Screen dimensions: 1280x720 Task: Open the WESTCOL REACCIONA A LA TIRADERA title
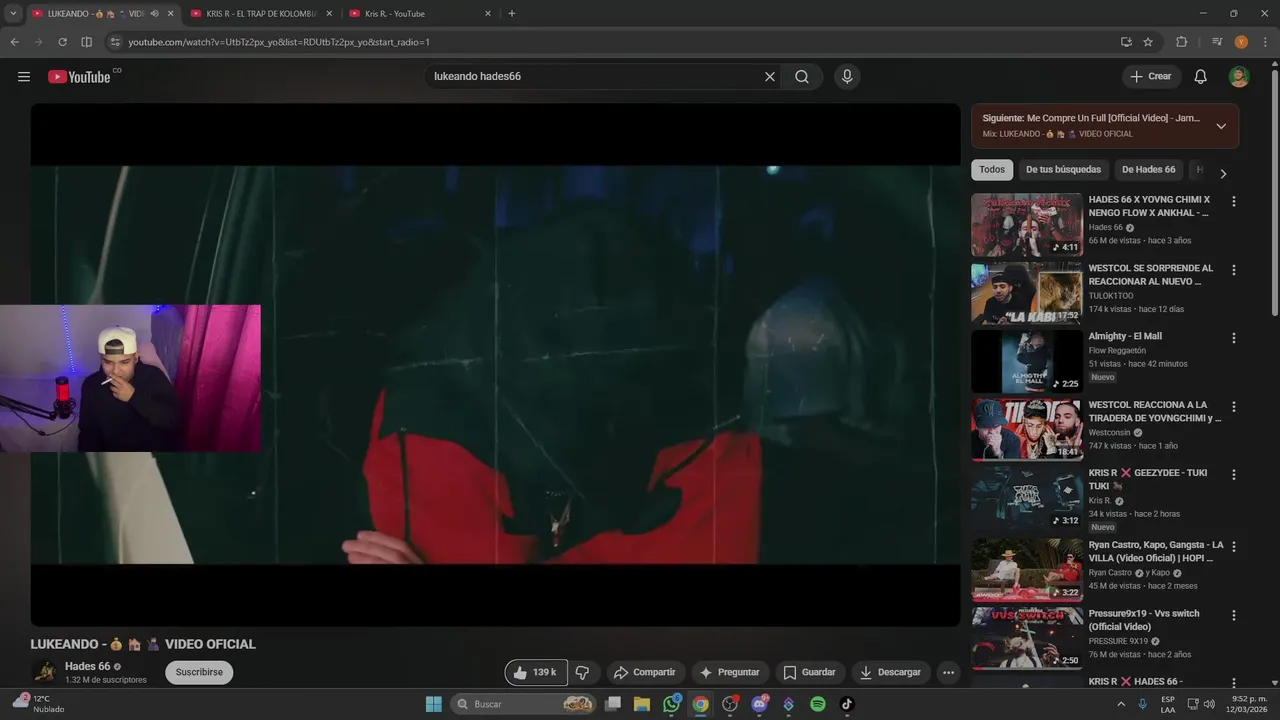pyautogui.click(x=1155, y=411)
